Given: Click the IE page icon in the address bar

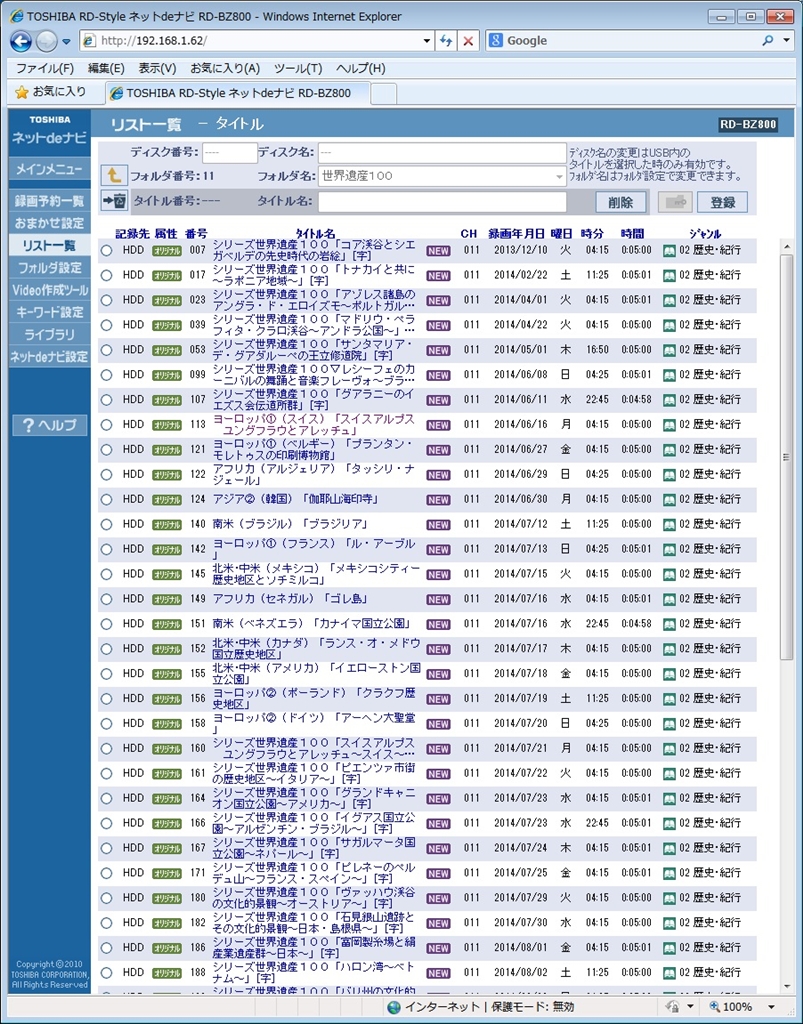Looking at the screenshot, I should pos(89,40).
